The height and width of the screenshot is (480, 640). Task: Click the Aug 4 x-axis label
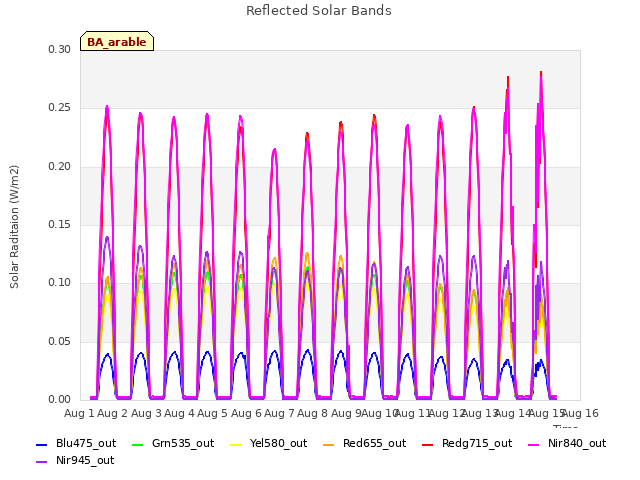click(179, 413)
